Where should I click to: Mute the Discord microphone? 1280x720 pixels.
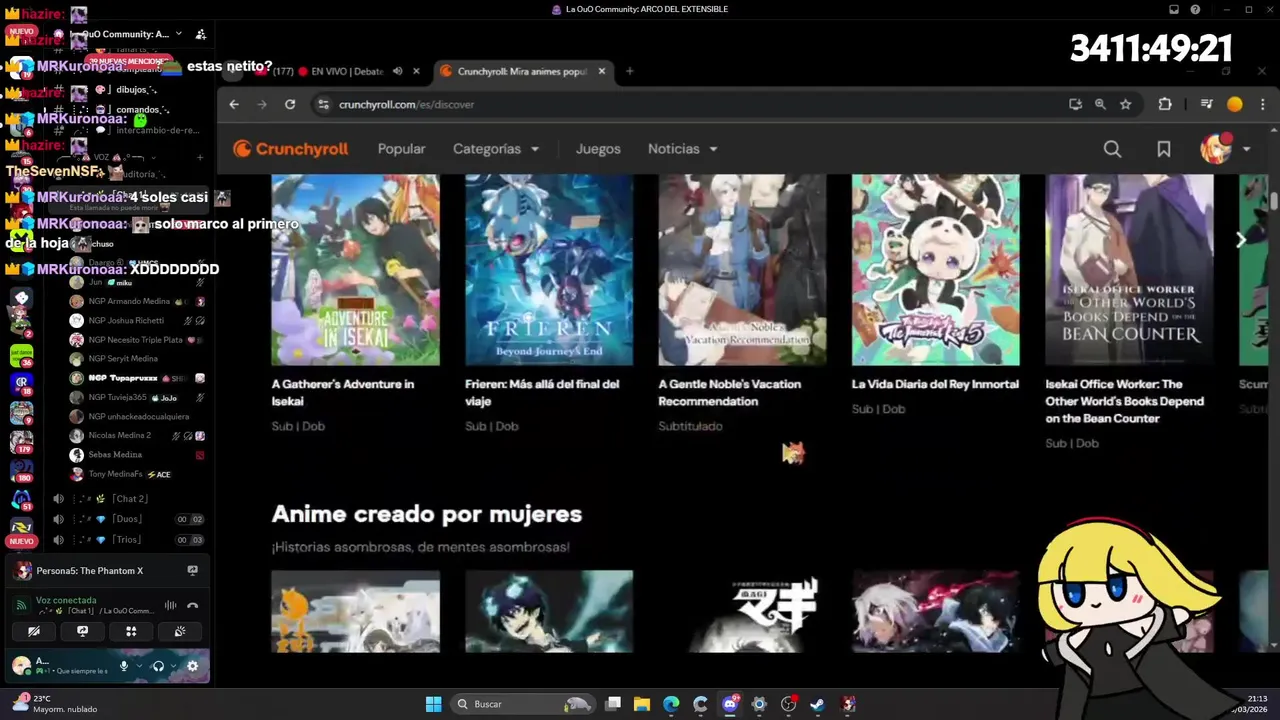click(124, 666)
